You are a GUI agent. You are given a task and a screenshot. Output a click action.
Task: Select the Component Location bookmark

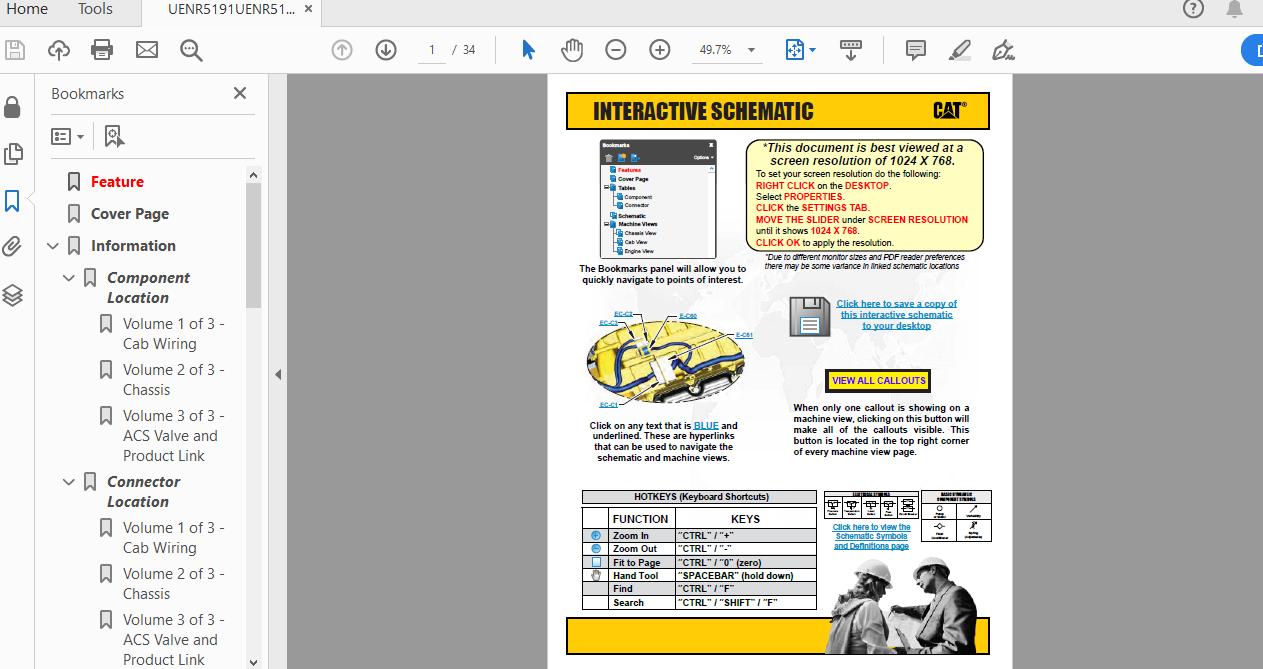pyautogui.click(x=148, y=288)
